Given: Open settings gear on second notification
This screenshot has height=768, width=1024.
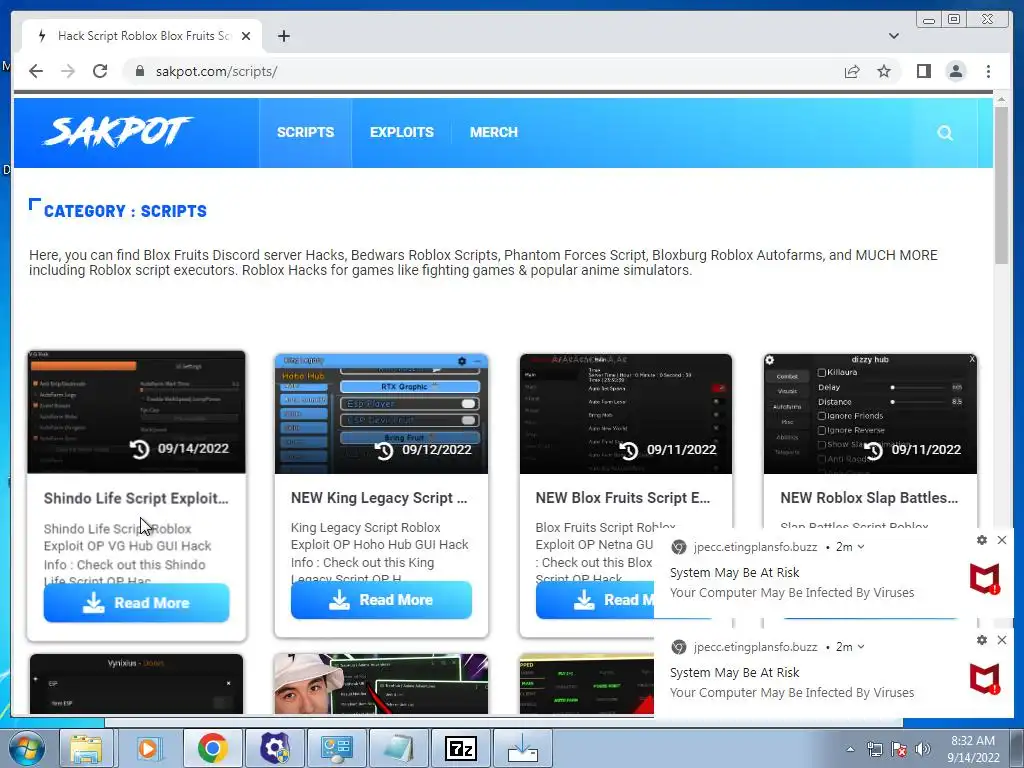Looking at the screenshot, I should point(982,640).
